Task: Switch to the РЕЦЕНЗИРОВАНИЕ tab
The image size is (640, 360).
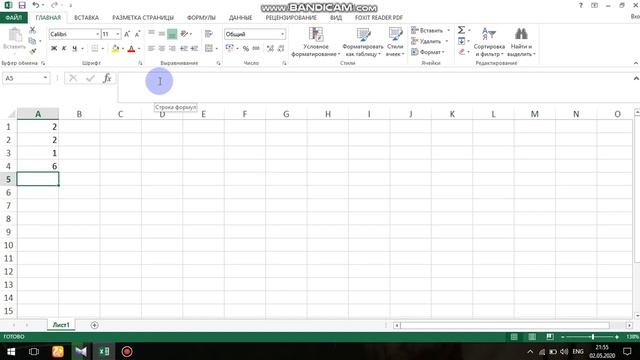Action: (291, 18)
